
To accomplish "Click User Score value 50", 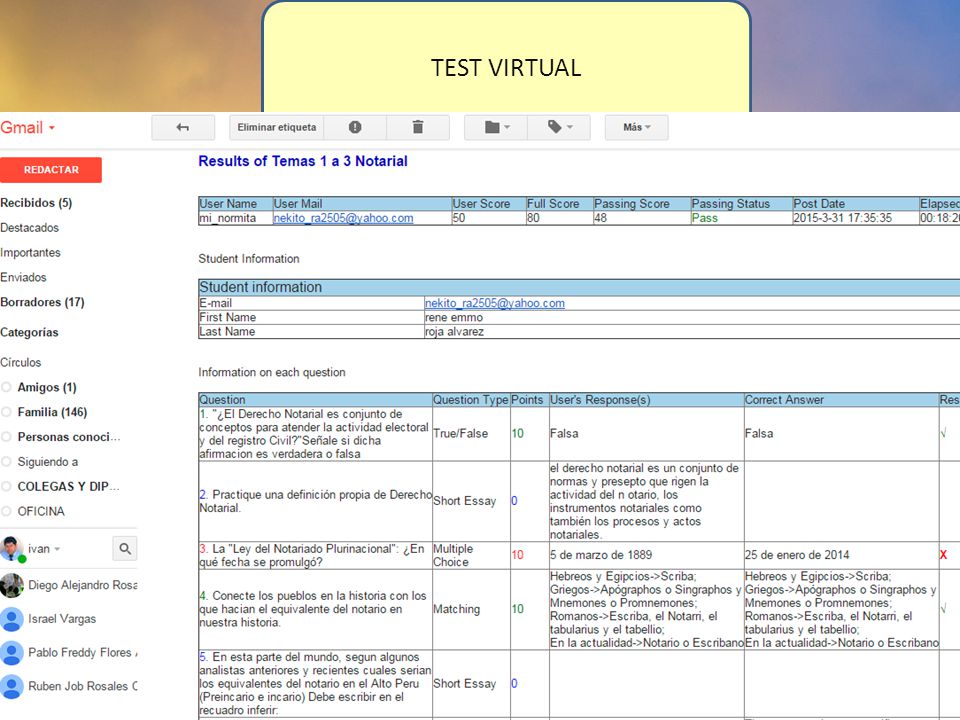I will [x=459, y=218].
